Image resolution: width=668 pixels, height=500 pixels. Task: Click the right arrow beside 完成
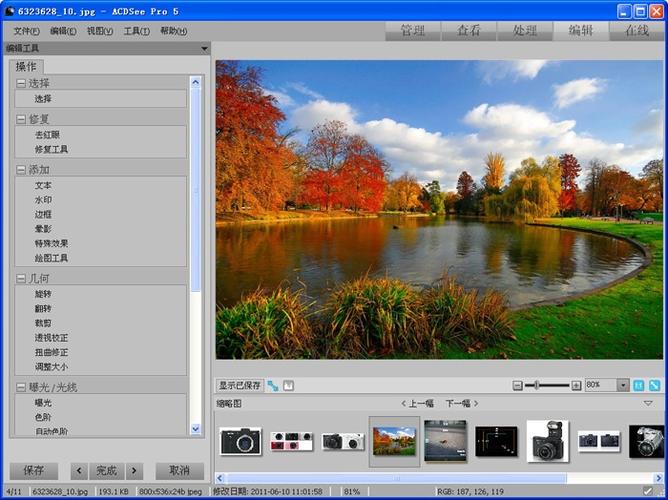(135, 470)
